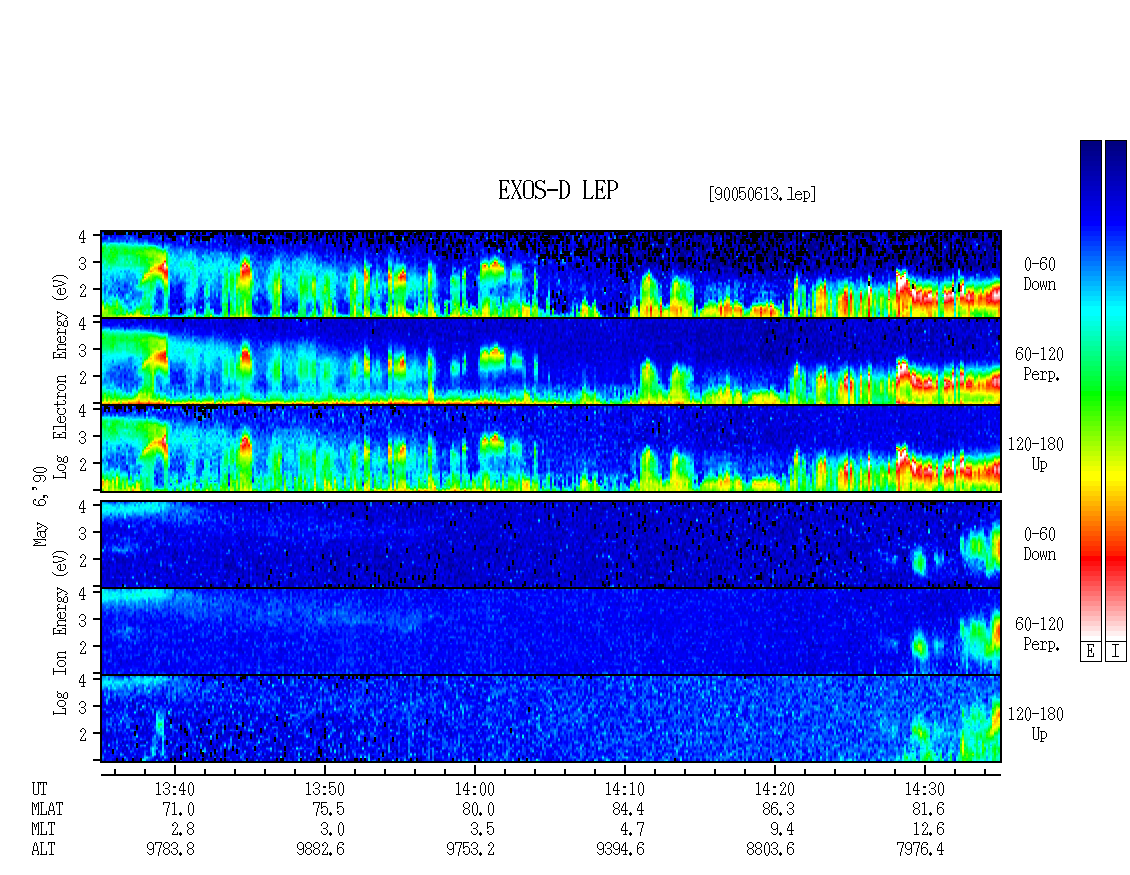Click the ALT row label
This screenshot has height=875, width=1130.
tap(43, 849)
